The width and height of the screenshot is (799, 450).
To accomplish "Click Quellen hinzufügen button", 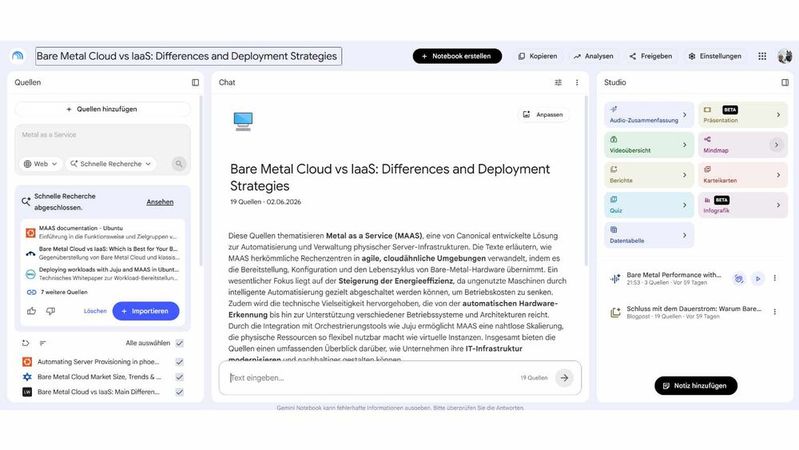I will coord(102,109).
